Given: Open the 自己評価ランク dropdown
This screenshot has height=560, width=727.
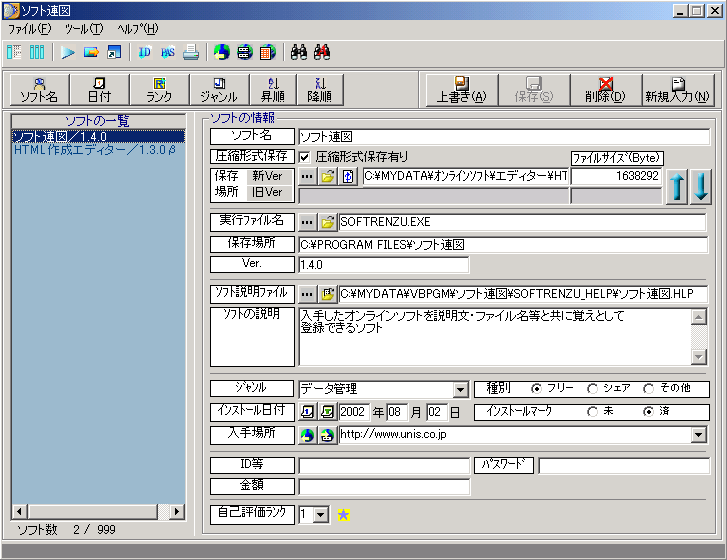Looking at the screenshot, I should (x=320, y=514).
